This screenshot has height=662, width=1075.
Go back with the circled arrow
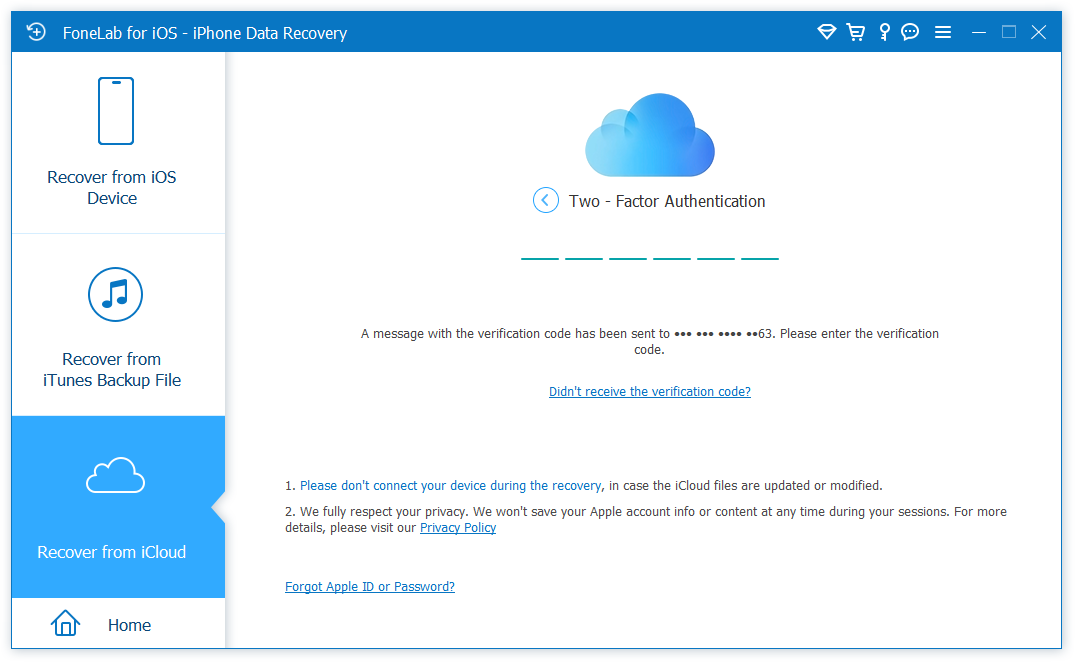(x=546, y=200)
